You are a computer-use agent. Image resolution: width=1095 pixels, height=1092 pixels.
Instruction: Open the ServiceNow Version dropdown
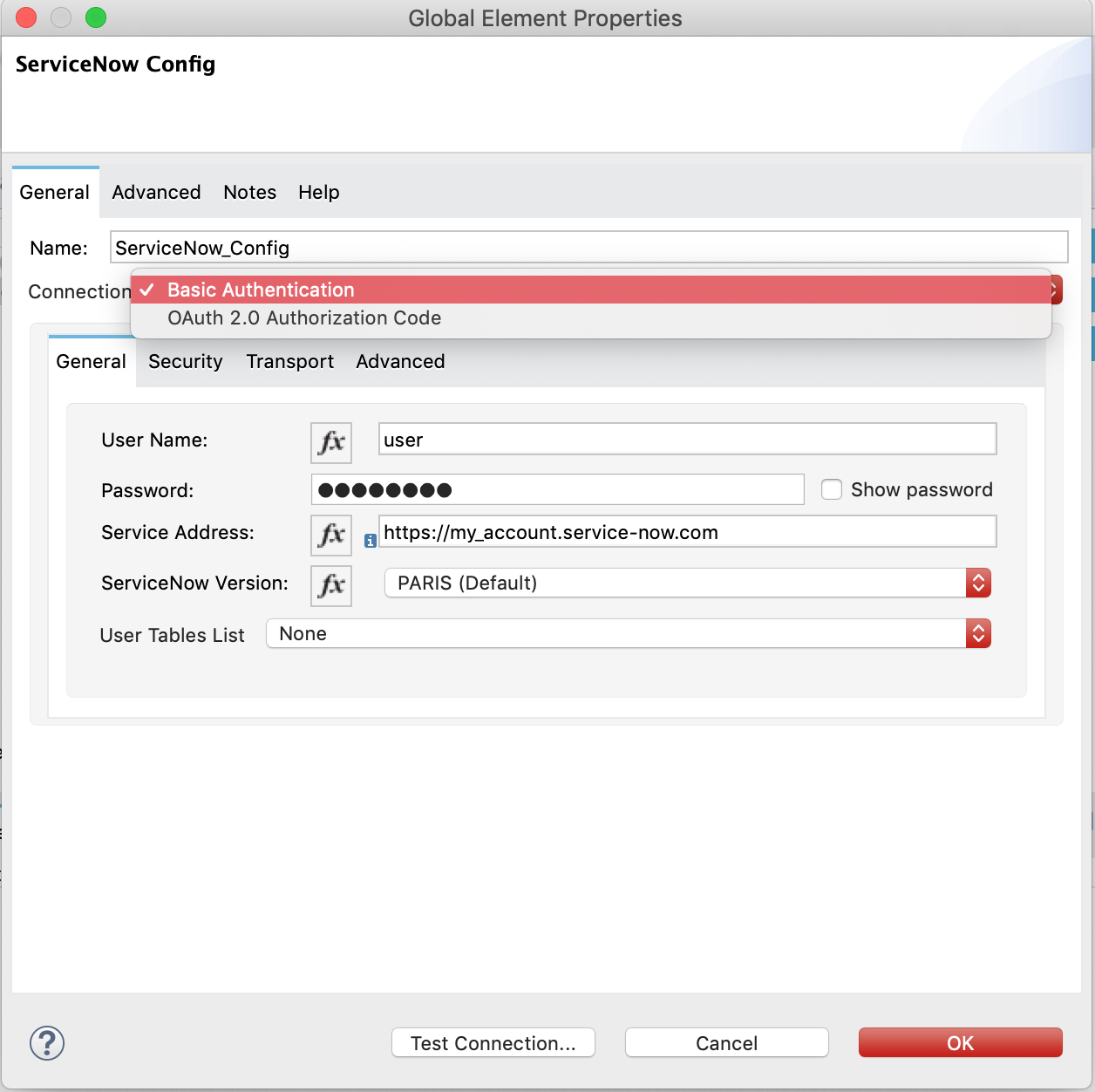click(680, 583)
